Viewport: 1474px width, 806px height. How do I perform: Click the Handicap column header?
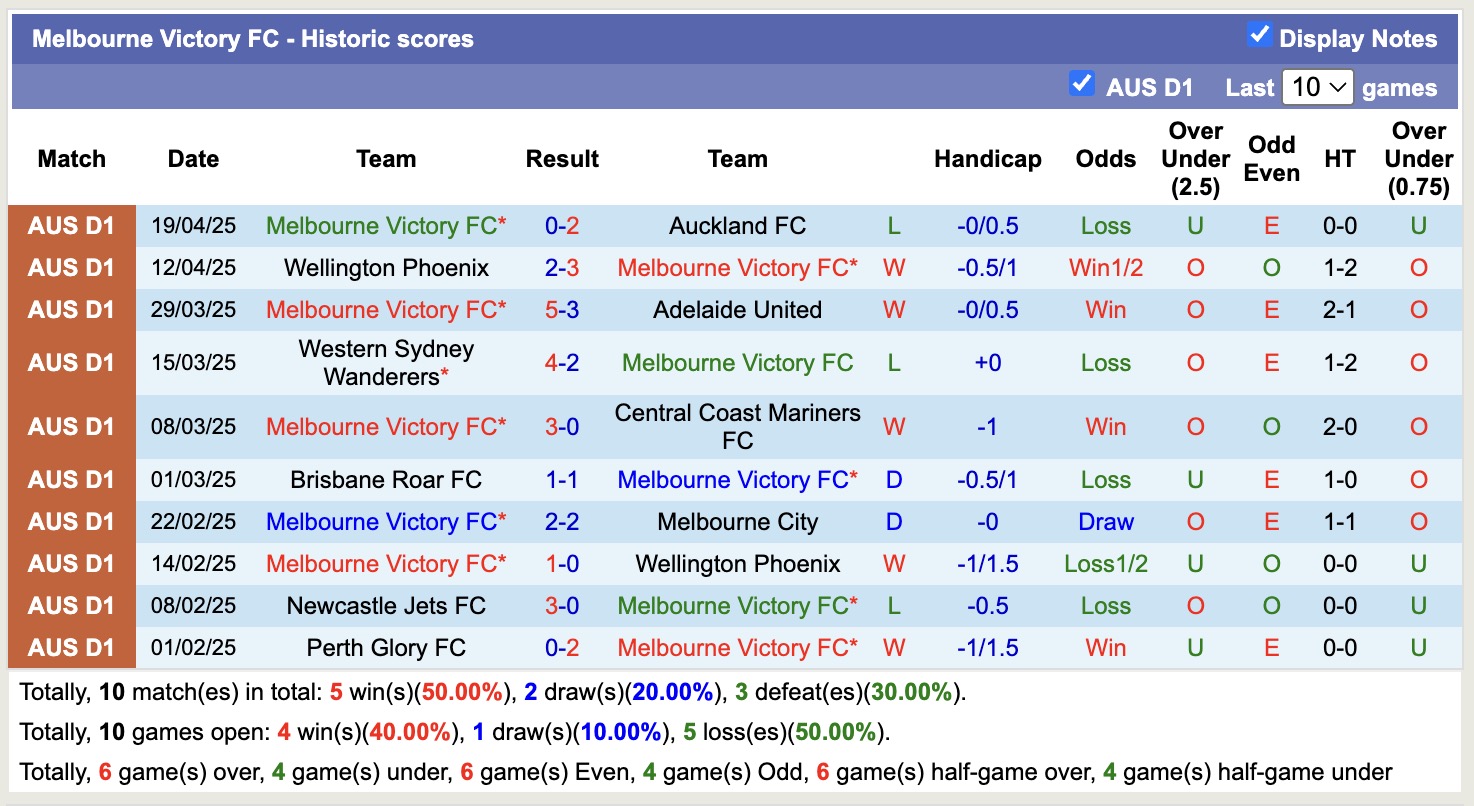click(x=987, y=158)
